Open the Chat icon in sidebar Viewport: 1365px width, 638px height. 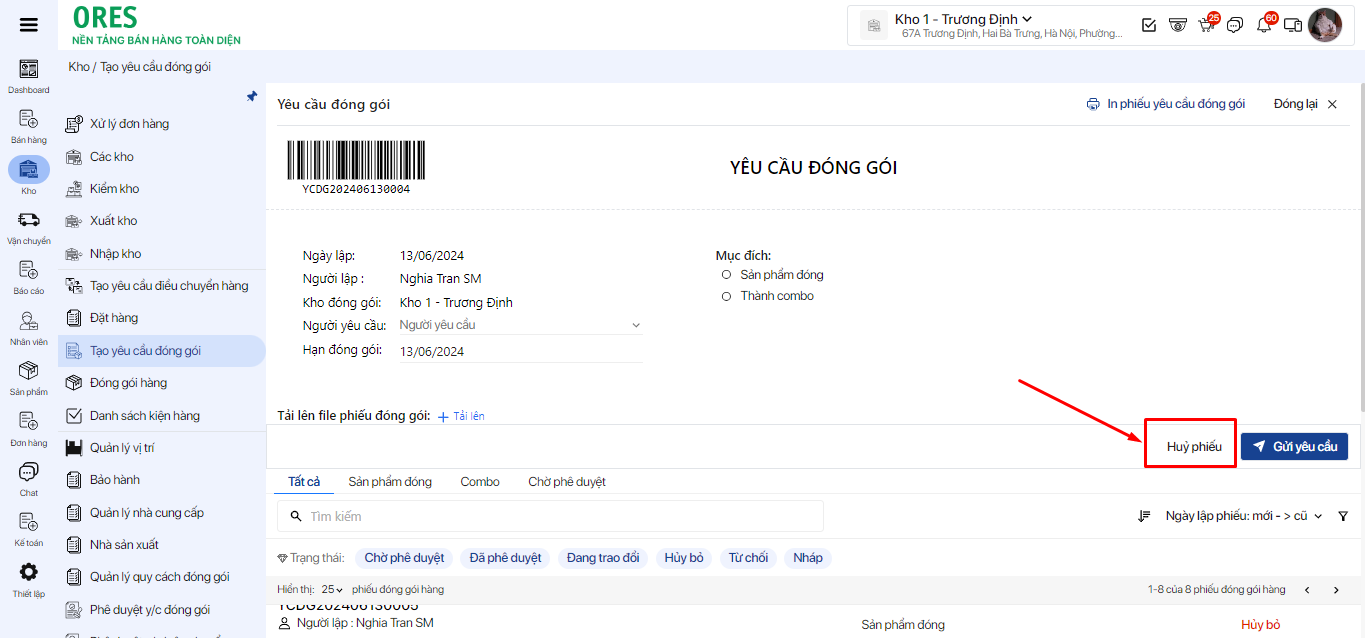click(29, 472)
